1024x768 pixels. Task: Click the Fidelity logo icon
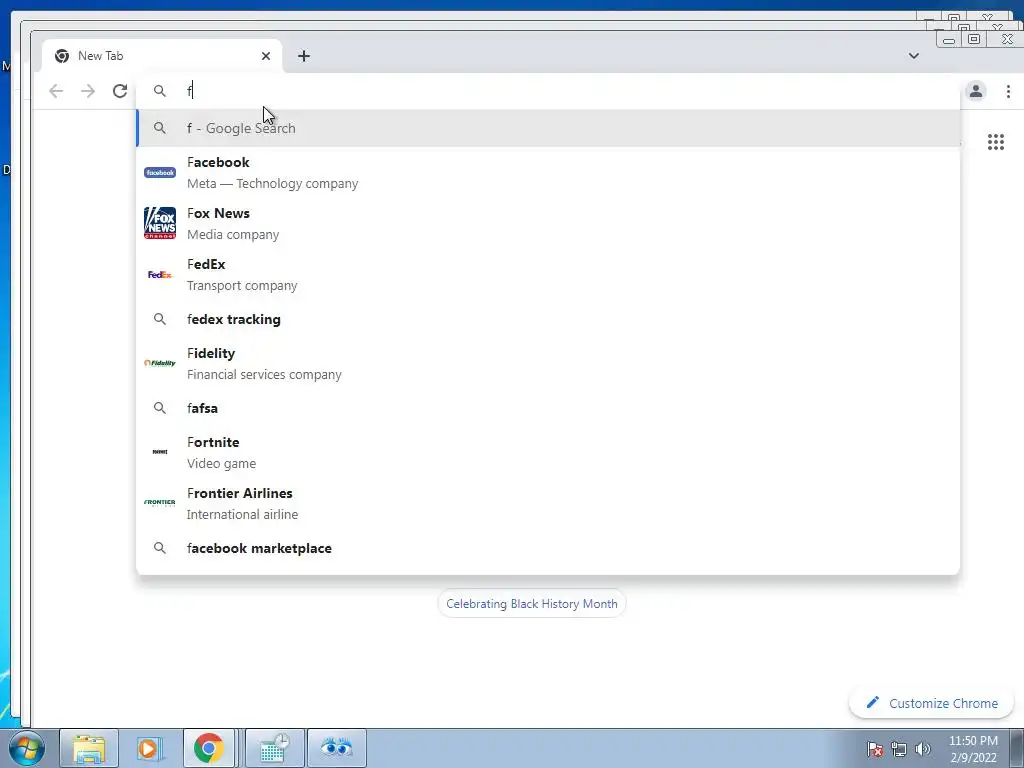coord(160,363)
